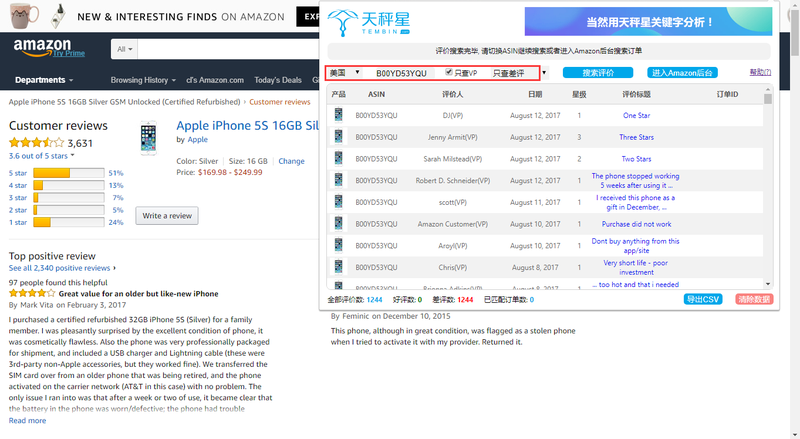800x439 pixels.
Task: Open the All search category dropdown
Action: (x=124, y=49)
